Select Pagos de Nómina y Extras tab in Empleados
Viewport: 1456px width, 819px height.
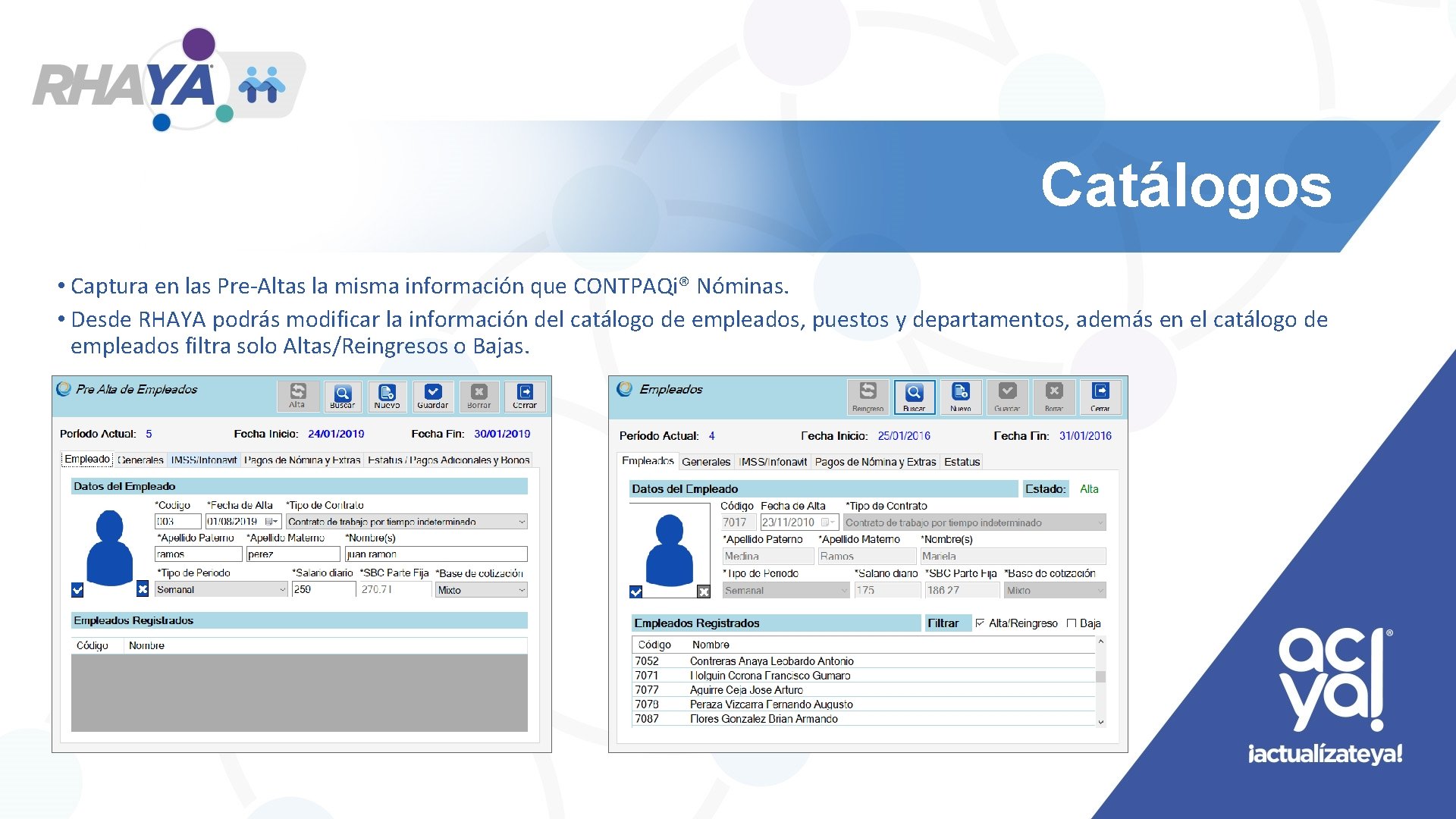click(x=875, y=462)
